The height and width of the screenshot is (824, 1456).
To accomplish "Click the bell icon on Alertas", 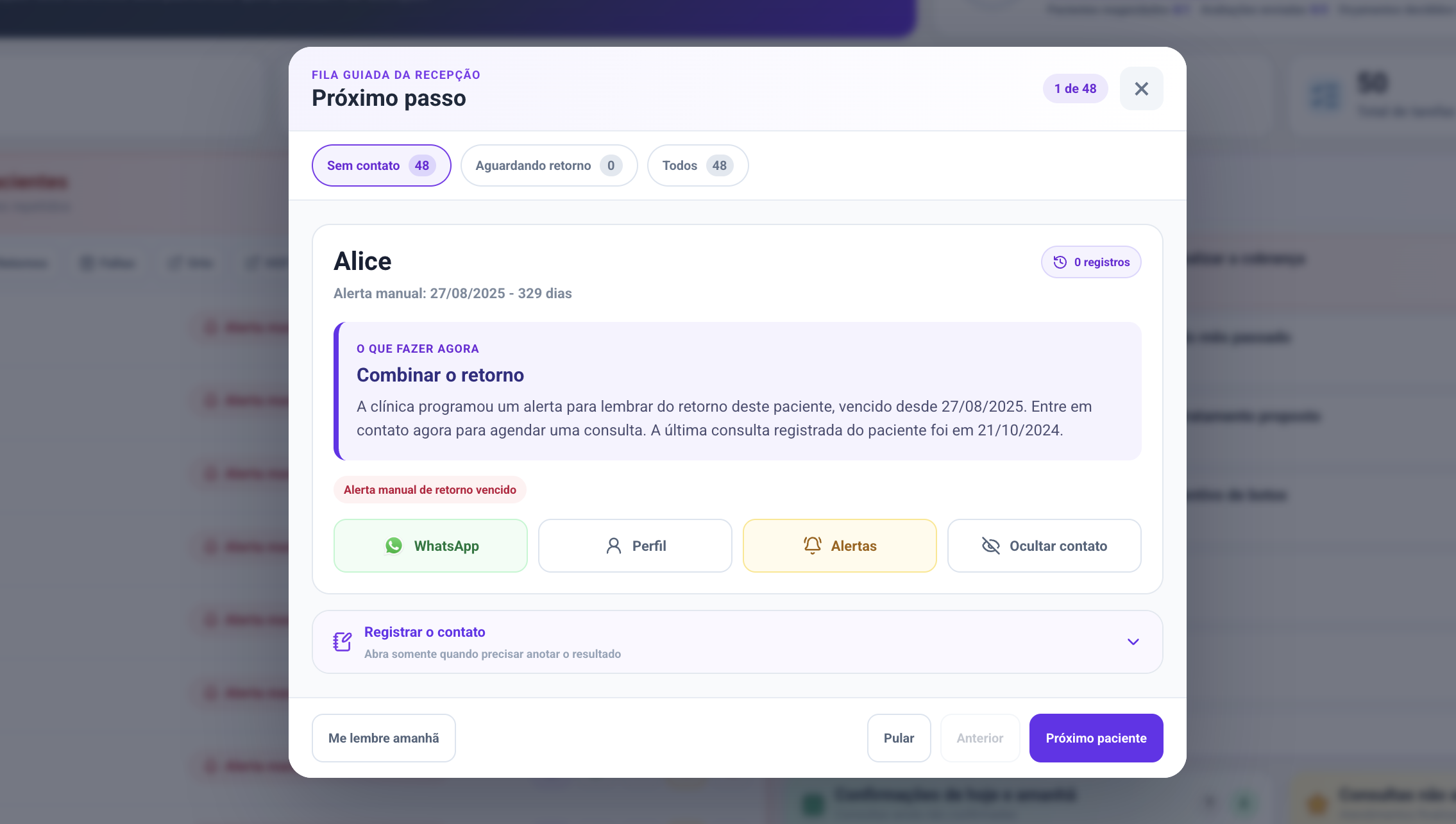I will tap(813, 545).
